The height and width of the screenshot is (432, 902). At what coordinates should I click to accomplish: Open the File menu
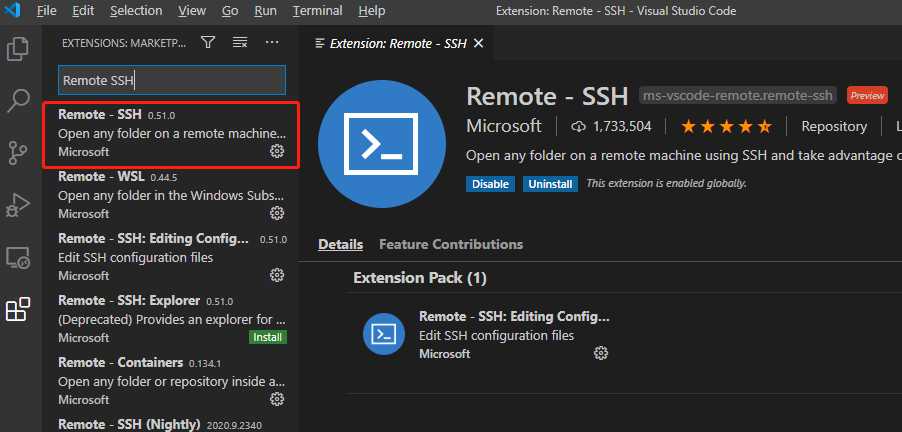46,10
